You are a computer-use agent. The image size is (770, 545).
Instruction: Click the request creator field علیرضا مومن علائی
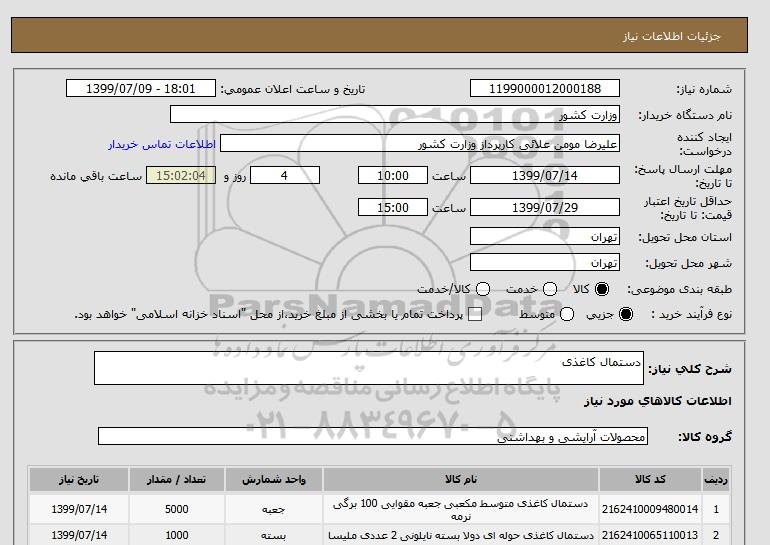(420, 143)
